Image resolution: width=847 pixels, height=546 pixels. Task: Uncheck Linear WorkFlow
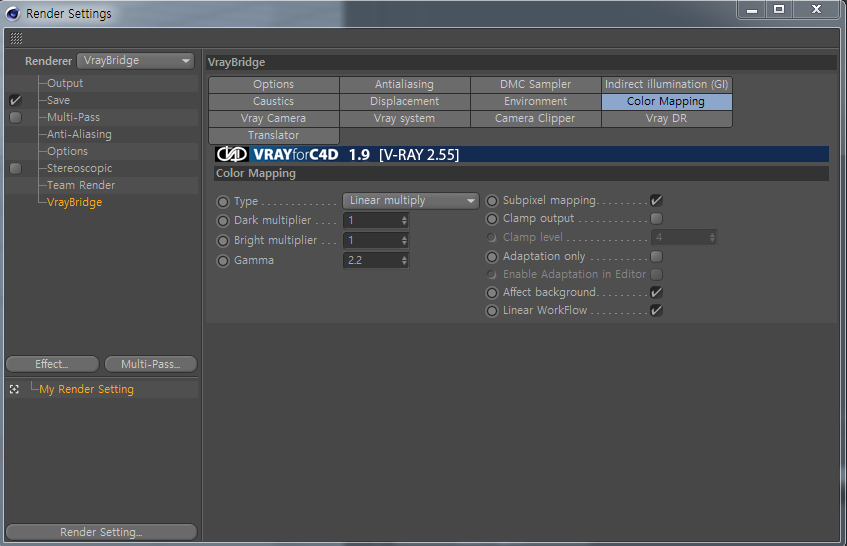click(x=656, y=311)
